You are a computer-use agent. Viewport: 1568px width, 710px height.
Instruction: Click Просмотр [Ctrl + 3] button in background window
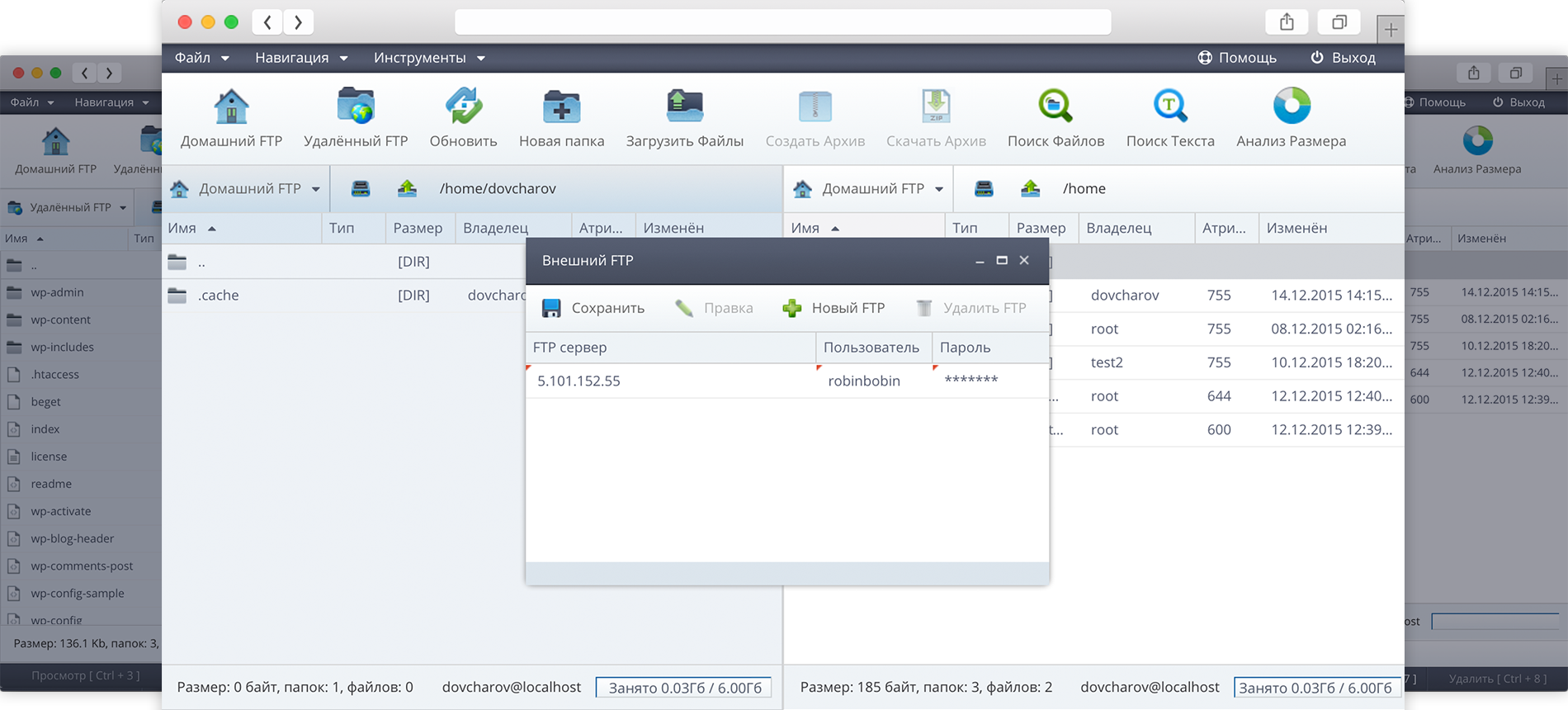coord(85,675)
